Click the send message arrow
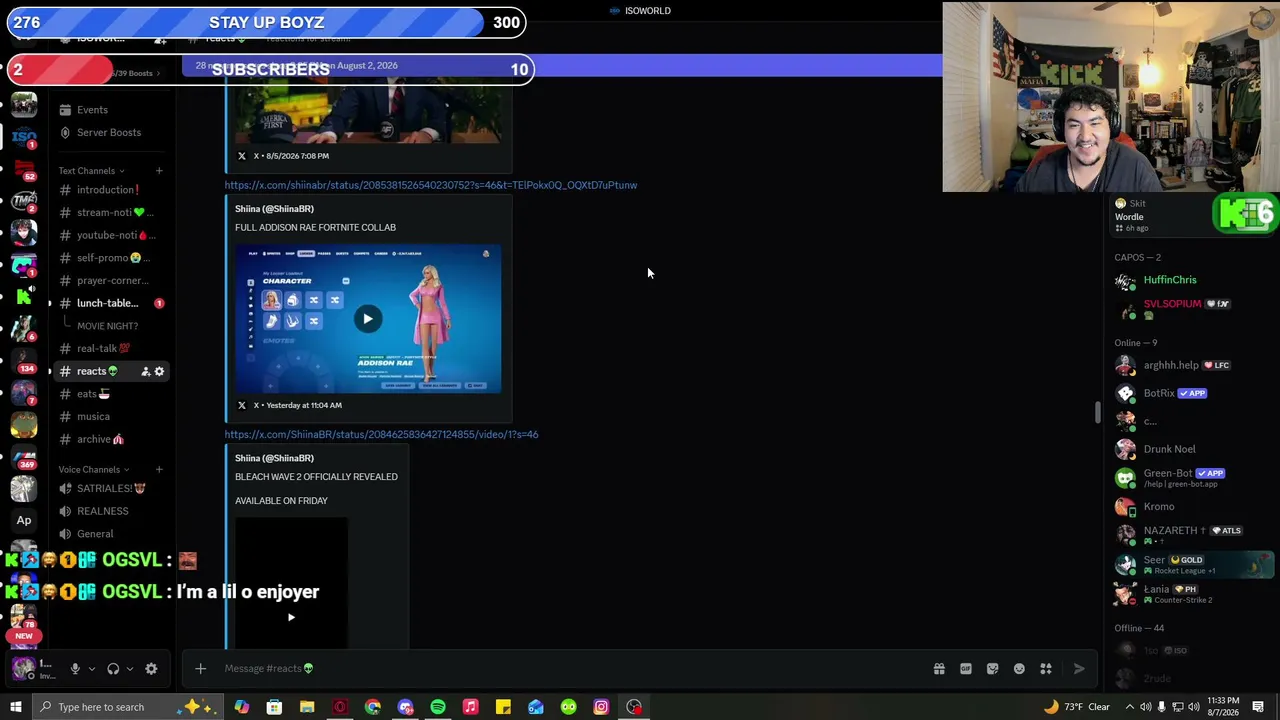 pyautogui.click(x=1079, y=669)
